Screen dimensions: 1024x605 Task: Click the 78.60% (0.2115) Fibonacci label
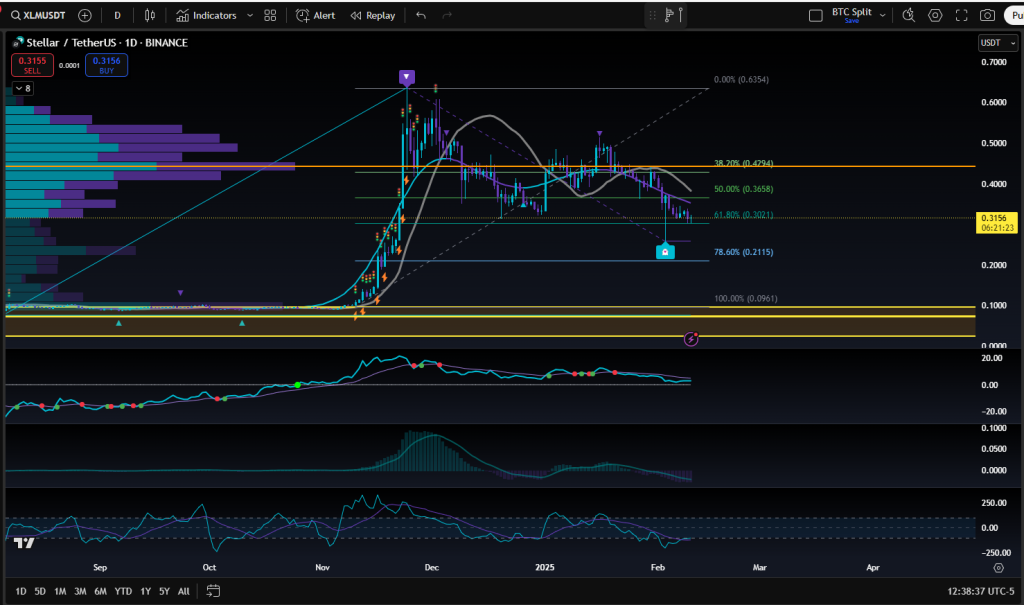click(743, 252)
